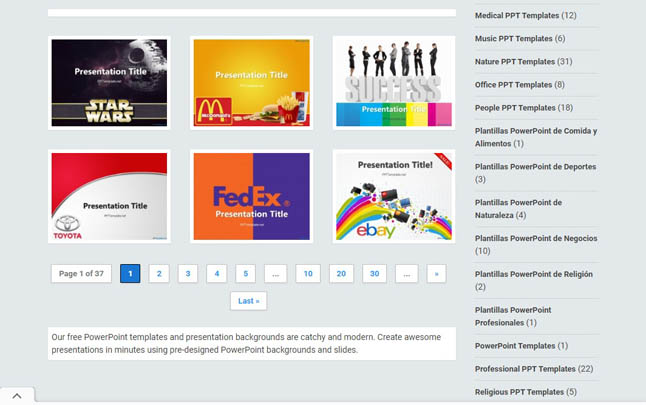Open Nature PPT Templates category
Image resolution: width=646 pixels, height=405 pixels.
[x=515, y=62]
